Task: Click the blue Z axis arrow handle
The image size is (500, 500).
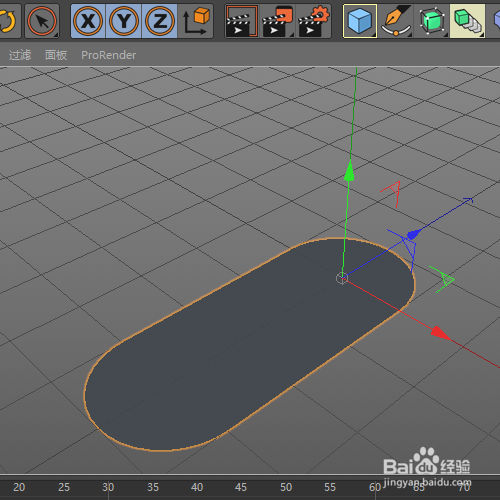Action: coord(413,235)
